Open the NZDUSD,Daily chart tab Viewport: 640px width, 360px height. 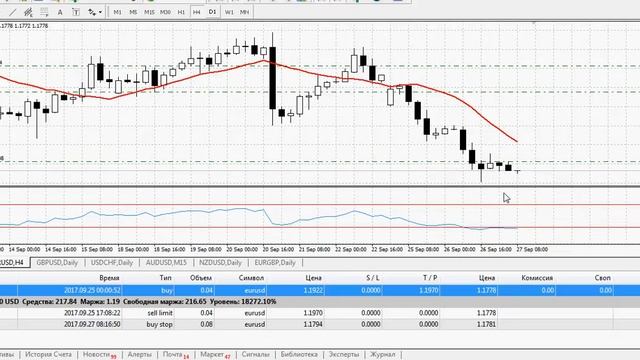click(220, 262)
